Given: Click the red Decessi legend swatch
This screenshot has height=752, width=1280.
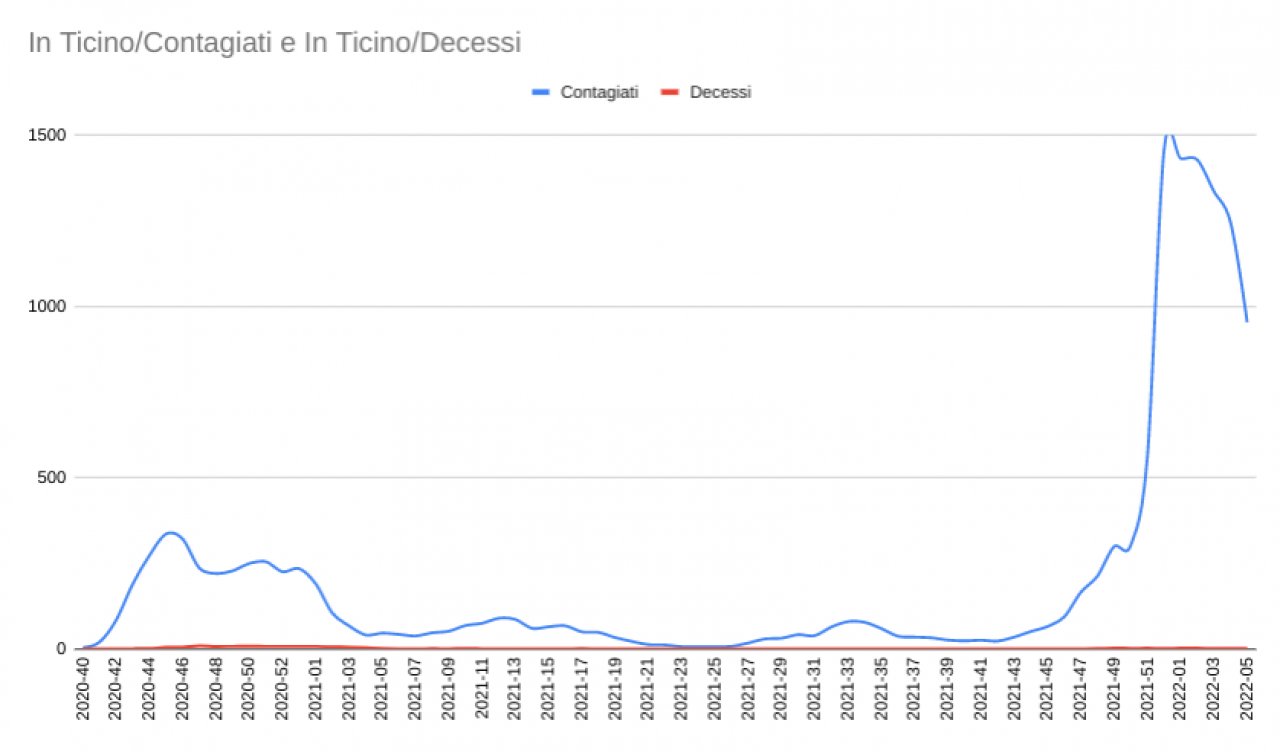Looking at the screenshot, I should [x=670, y=92].
